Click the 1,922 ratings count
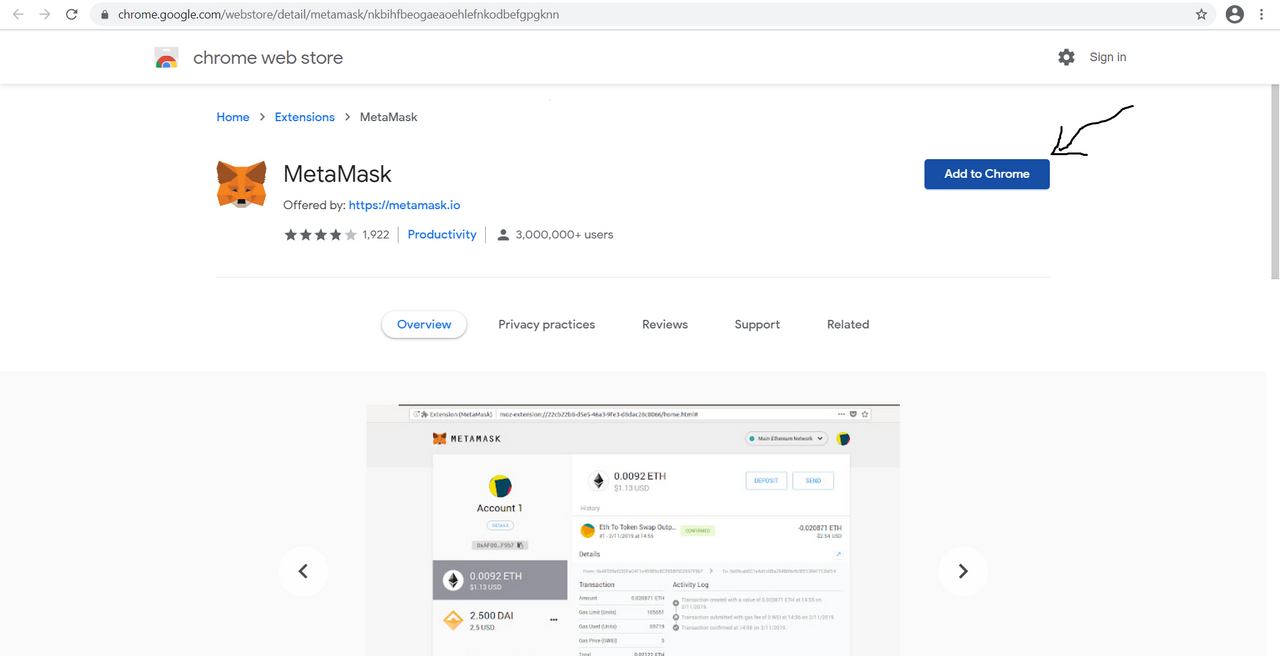Viewport: 1280px width, 656px height. (376, 235)
